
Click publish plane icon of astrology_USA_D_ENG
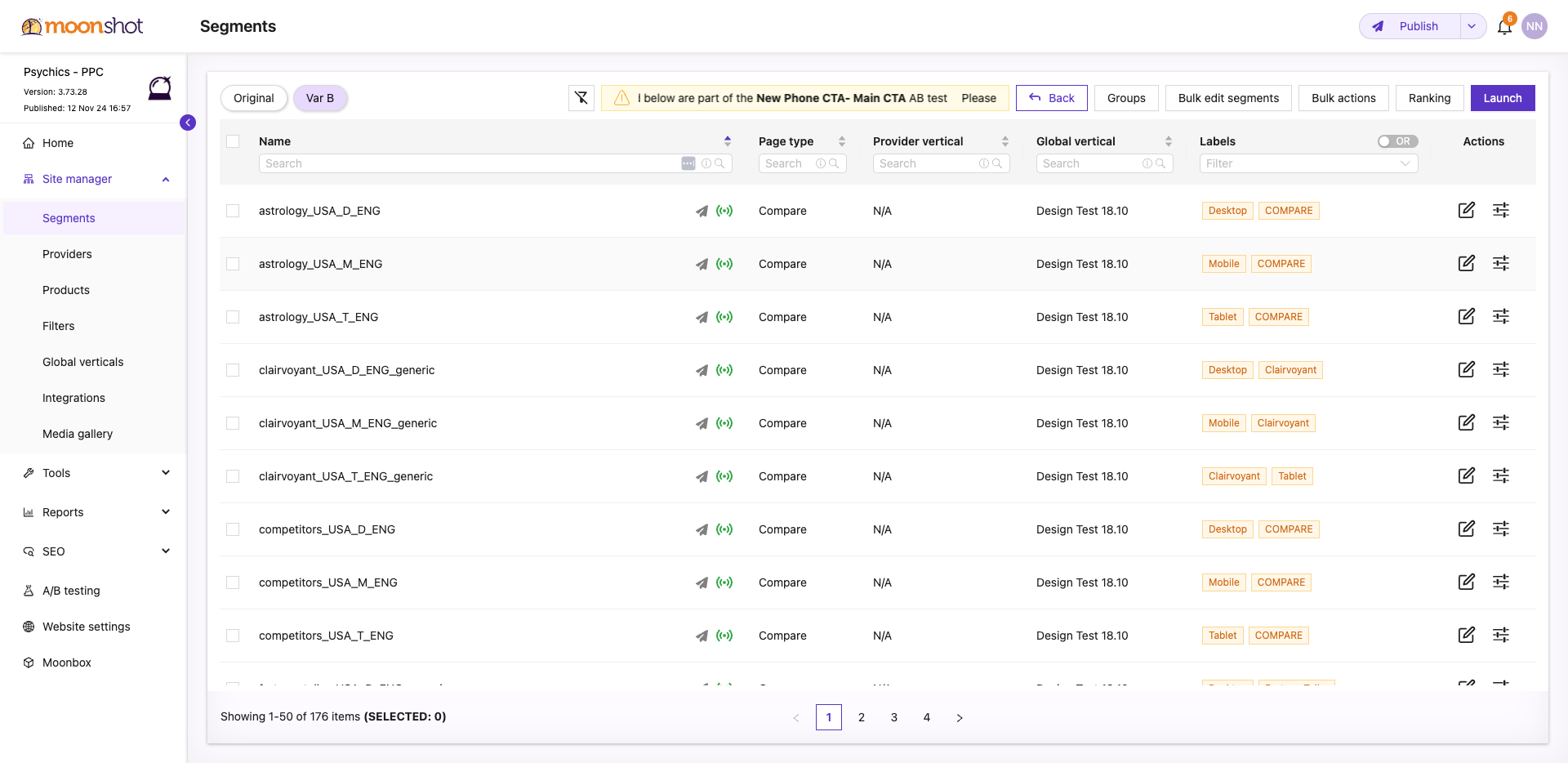(702, 211)
